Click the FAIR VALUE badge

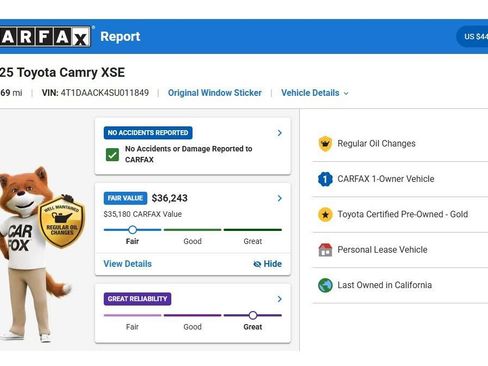(x=125, y=198)
